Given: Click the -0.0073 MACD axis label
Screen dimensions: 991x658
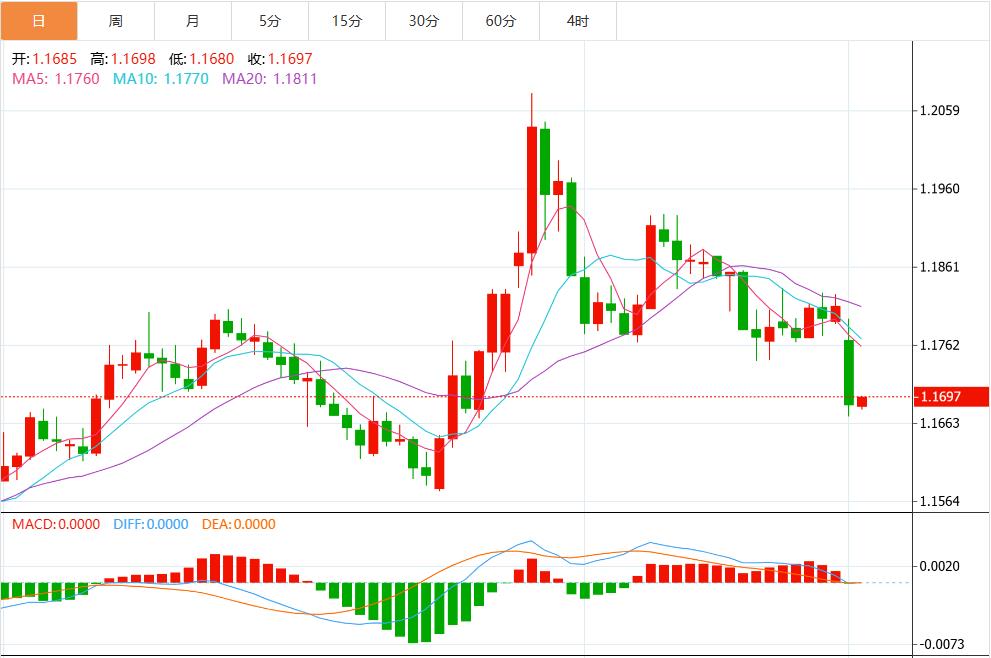Looking at the screenshot, I should pyautogui.click(x=941, y=644).
